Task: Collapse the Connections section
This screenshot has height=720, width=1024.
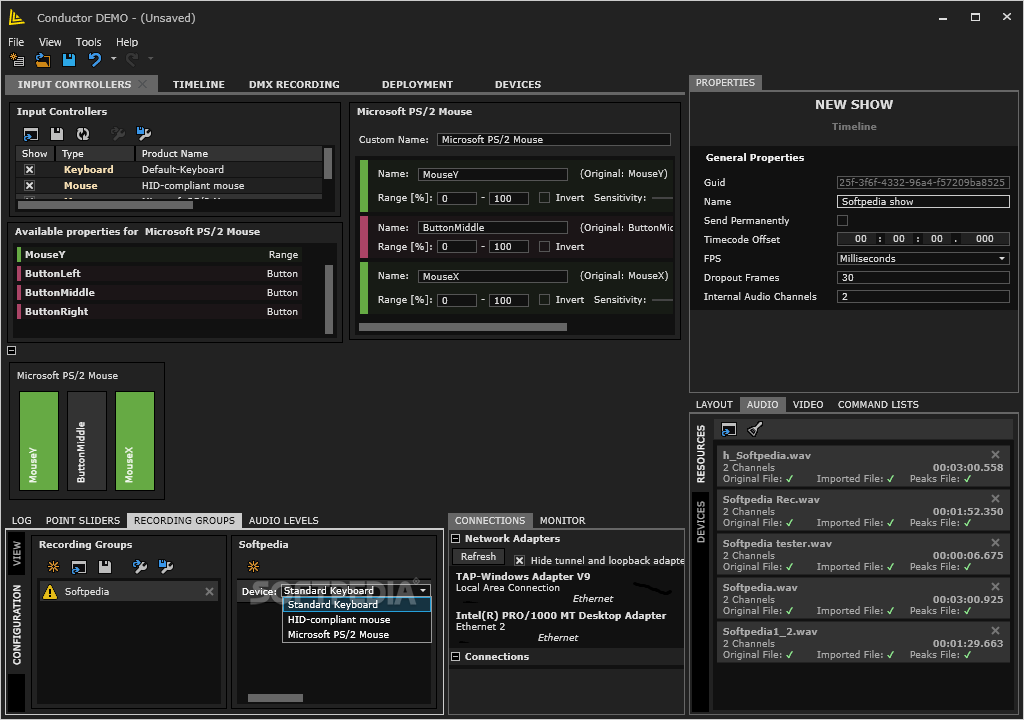Action: 456,657
